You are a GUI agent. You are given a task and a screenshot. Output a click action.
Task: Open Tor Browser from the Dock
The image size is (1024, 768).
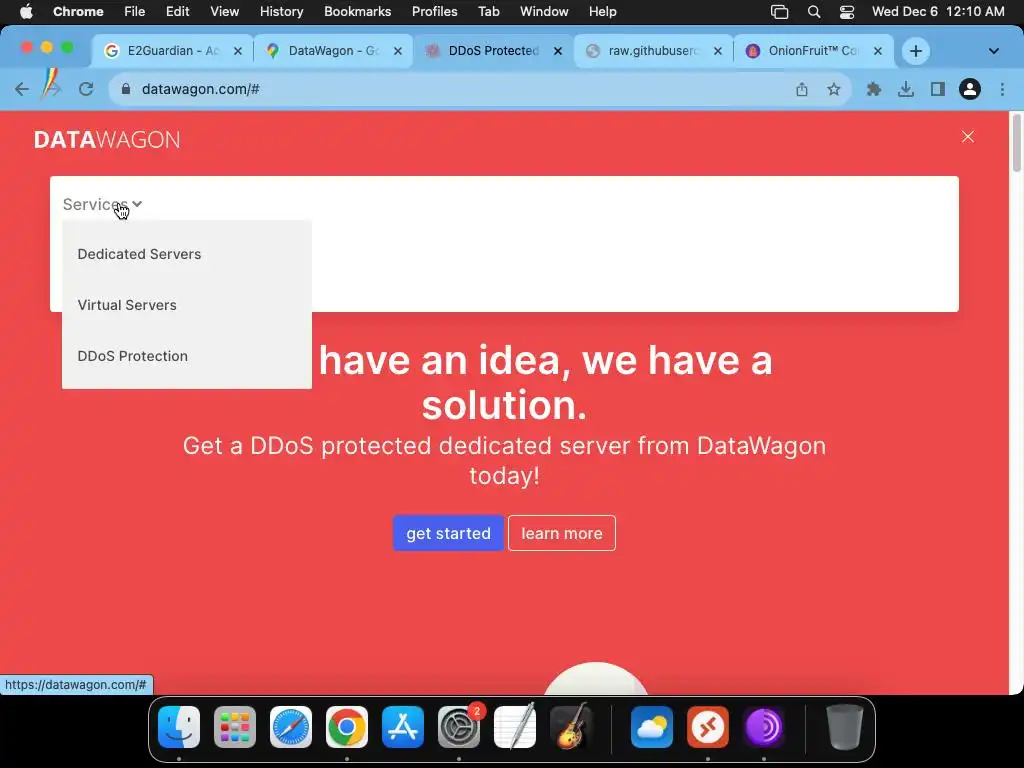[x=764, y=727]
